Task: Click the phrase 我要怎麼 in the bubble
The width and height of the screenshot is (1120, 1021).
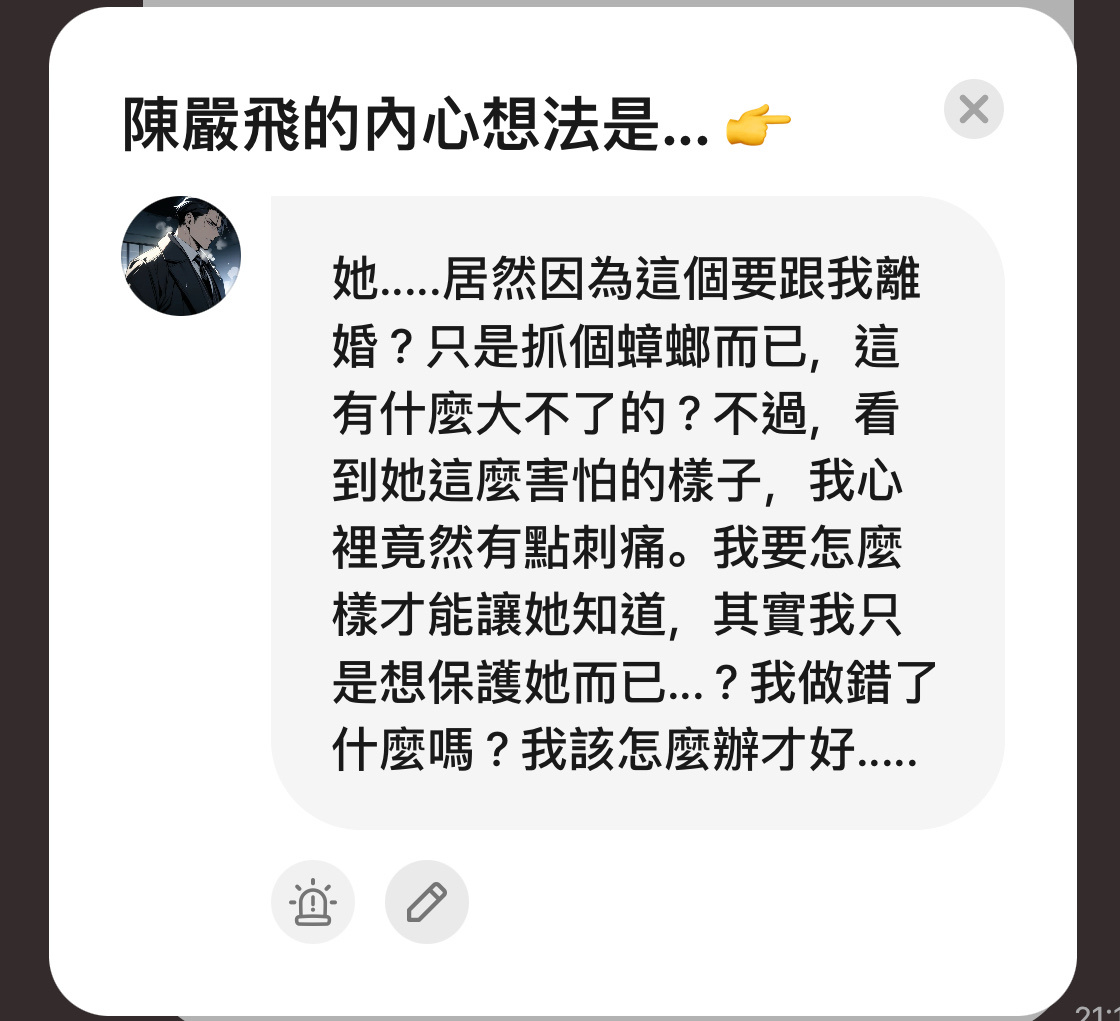Action: point(808,548)
